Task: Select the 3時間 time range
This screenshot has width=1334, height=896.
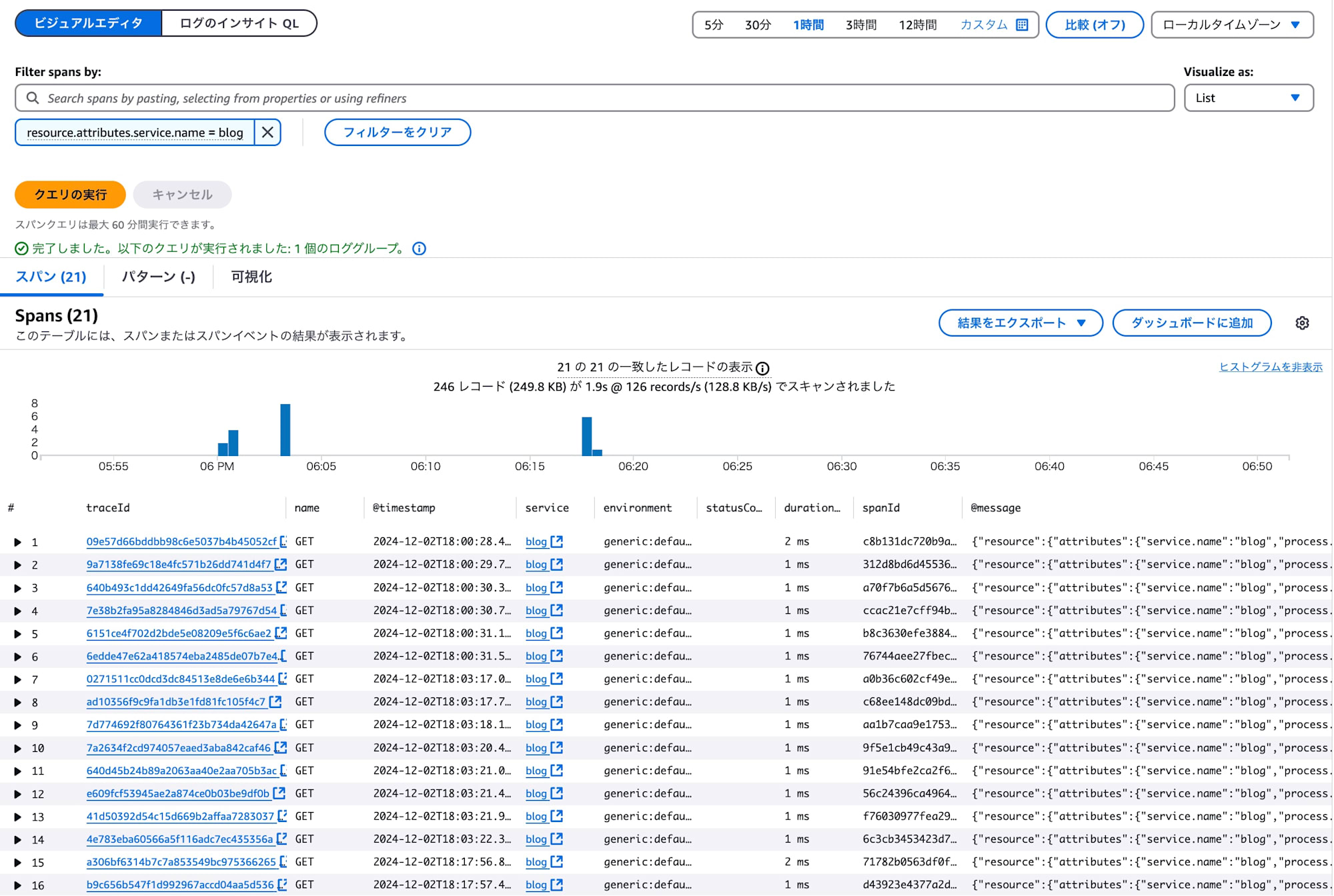Action: pos(861,25)
